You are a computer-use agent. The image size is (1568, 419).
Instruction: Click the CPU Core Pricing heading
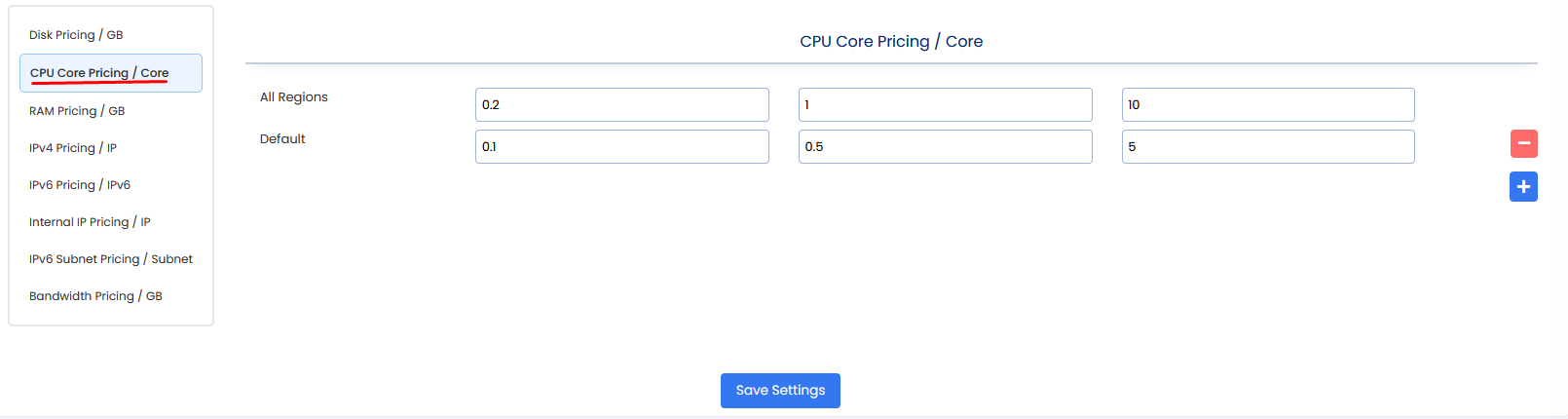coord(891,42)
